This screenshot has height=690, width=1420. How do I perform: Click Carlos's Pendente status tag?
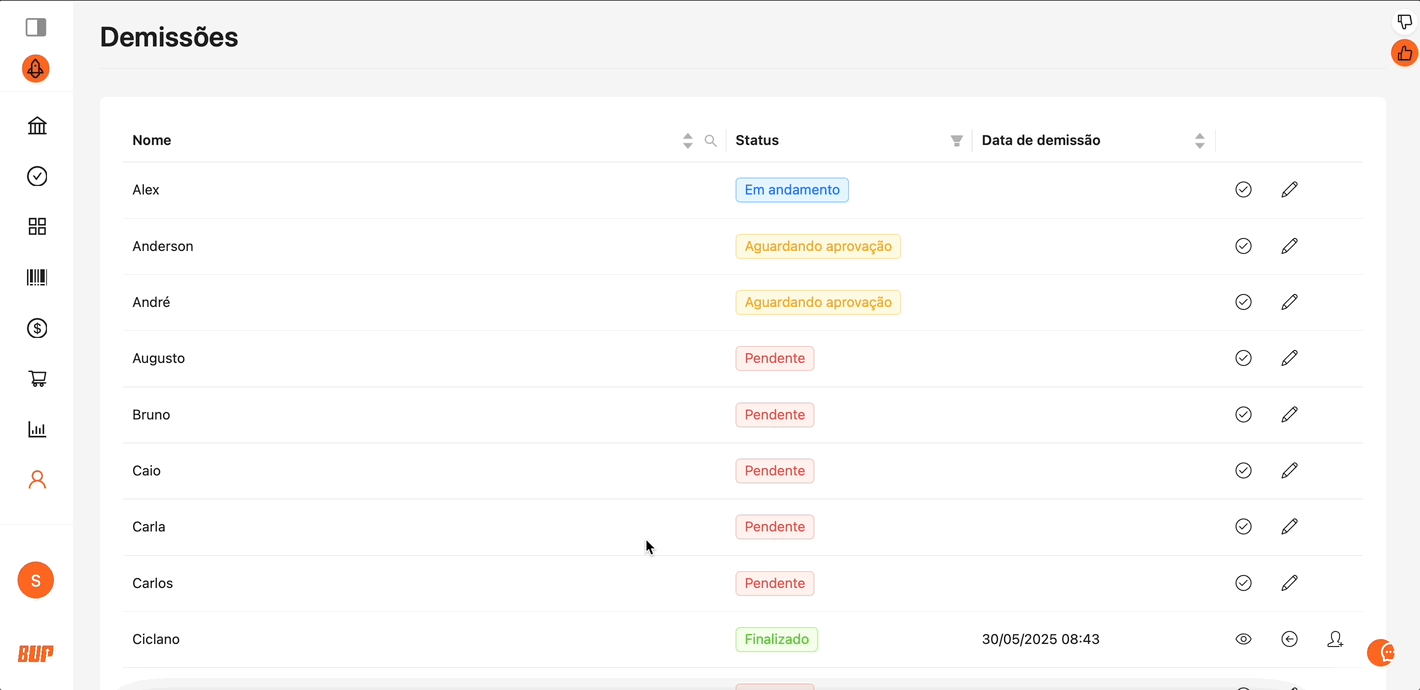point(775,583)
